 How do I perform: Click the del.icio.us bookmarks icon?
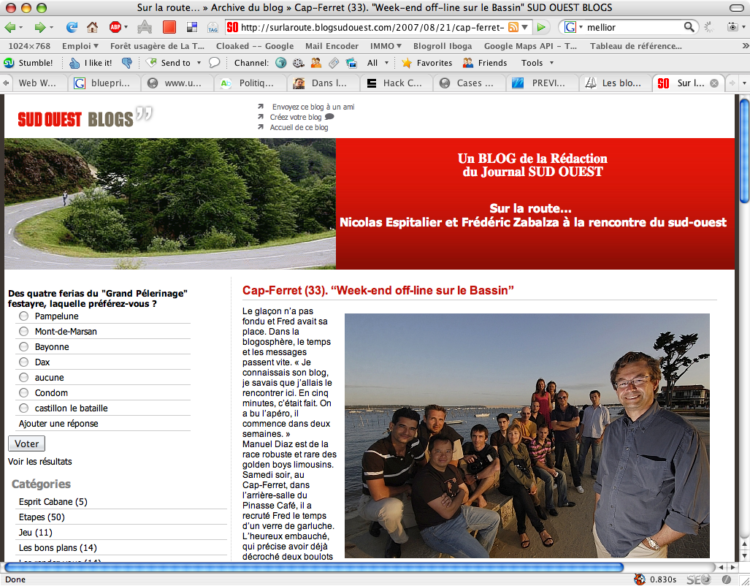click(192, 27)
